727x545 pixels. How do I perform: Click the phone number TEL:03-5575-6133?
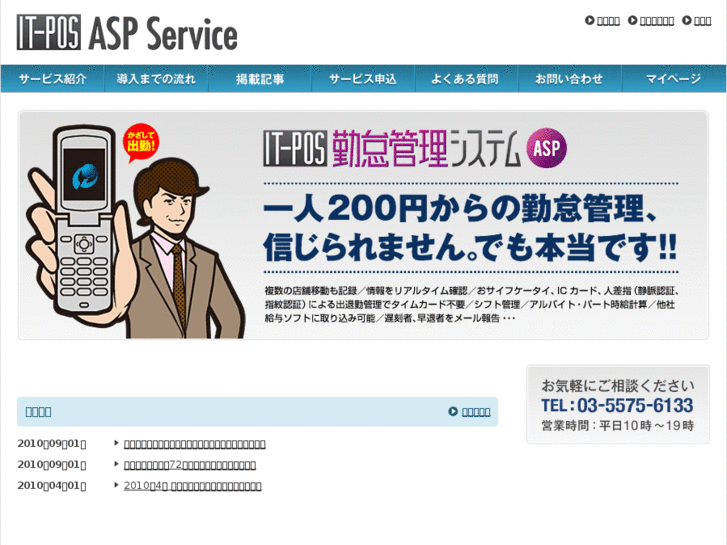pos(617,405)
